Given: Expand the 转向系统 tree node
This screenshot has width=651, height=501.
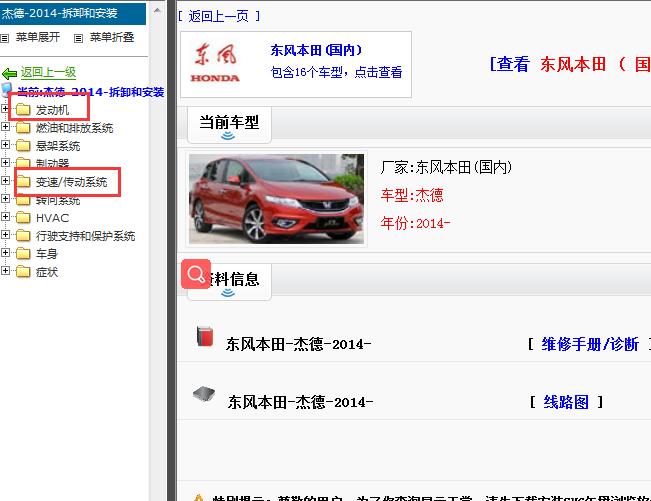Looking at the screenshot, I should click(5, 198).
